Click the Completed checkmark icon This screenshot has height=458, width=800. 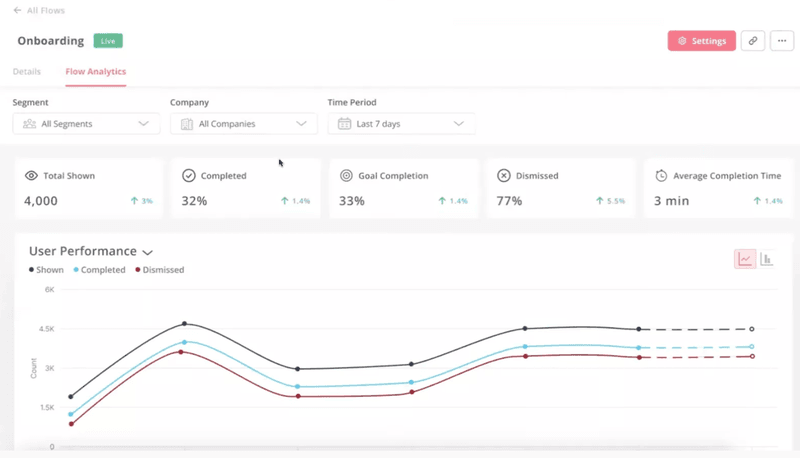[189, 176]
